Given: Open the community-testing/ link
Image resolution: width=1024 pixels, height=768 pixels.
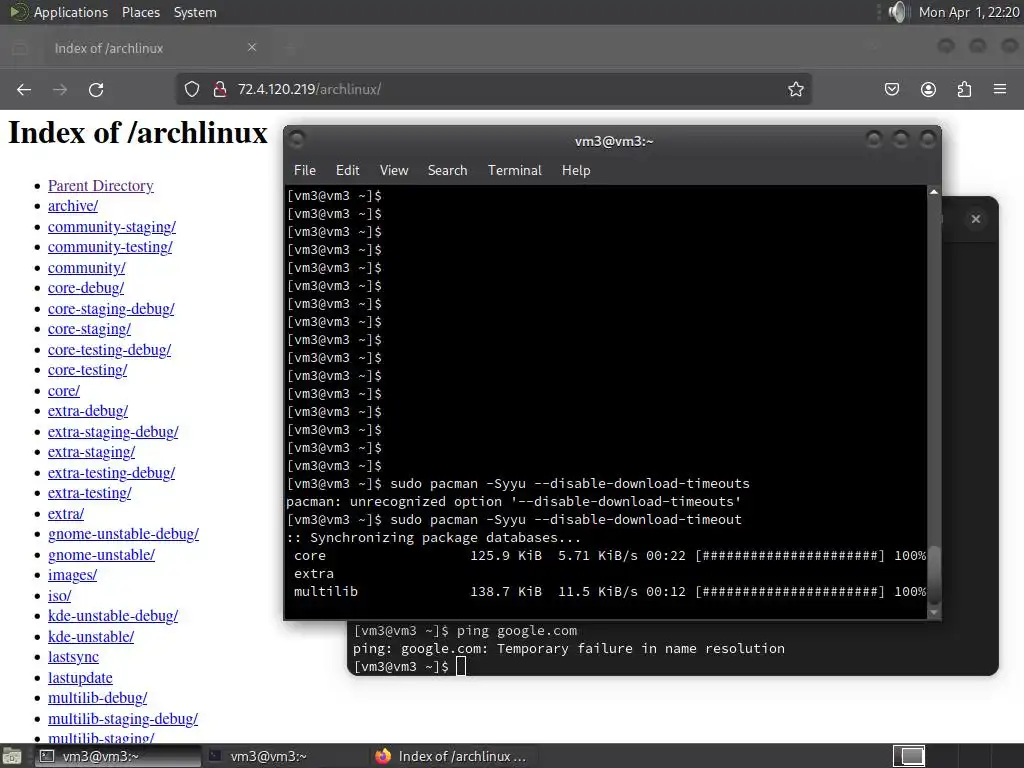Looking at the screenshot, I should click(x=110, y=247).
